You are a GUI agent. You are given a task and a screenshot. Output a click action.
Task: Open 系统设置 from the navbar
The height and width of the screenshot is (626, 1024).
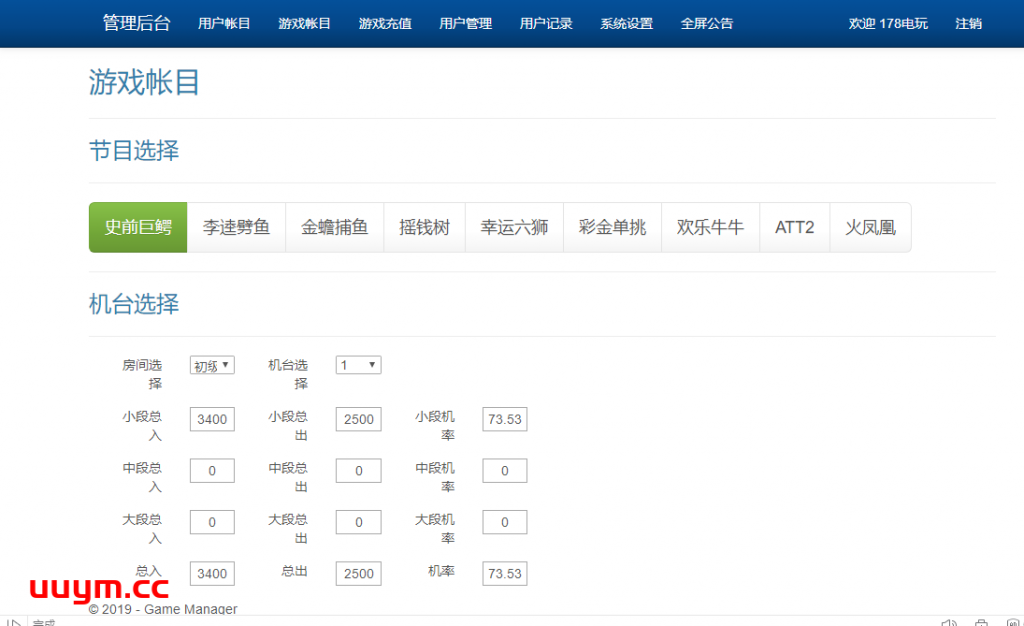(x=626, y=23)
